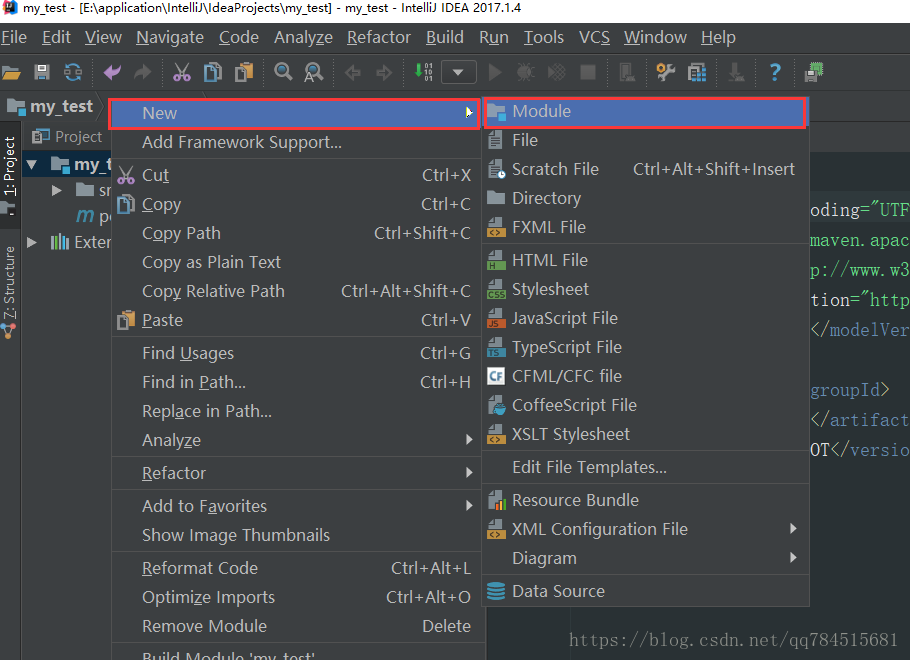Click the Forward navigation arrow
910x660 pixels.
[x=384, y=73]
